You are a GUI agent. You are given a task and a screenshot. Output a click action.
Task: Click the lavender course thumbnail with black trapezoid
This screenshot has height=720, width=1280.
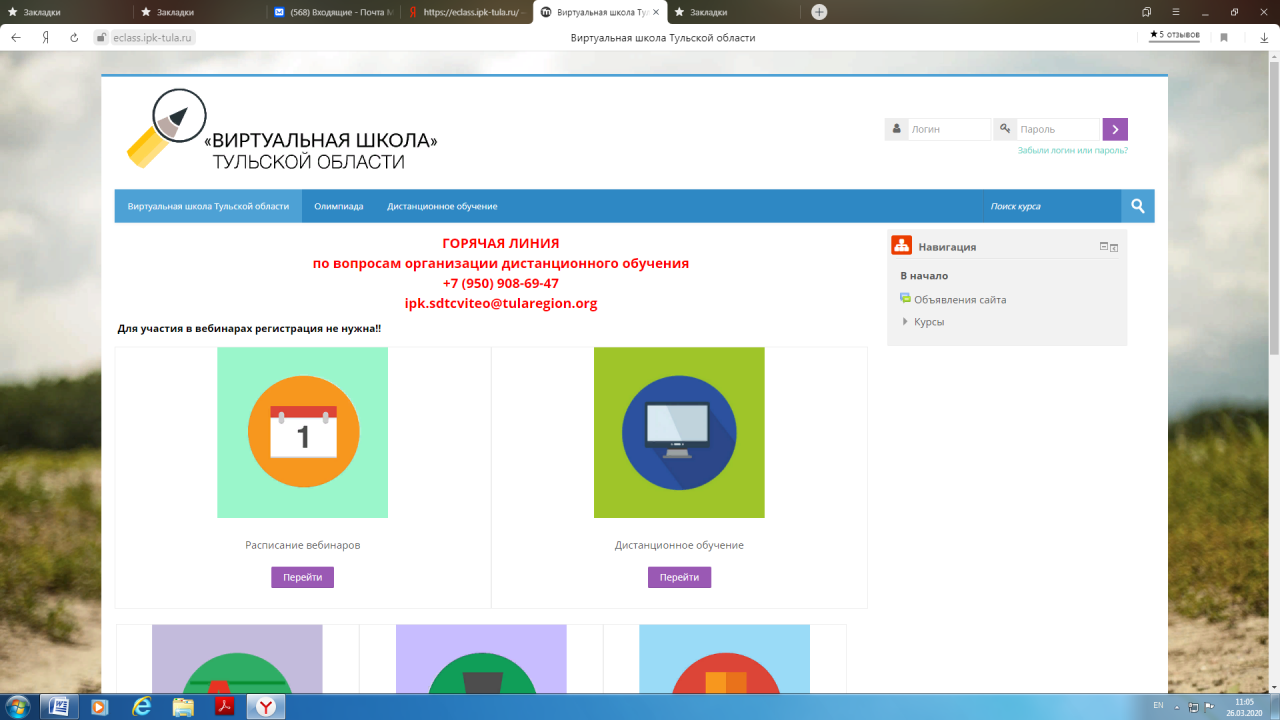(x=481, y=657)
